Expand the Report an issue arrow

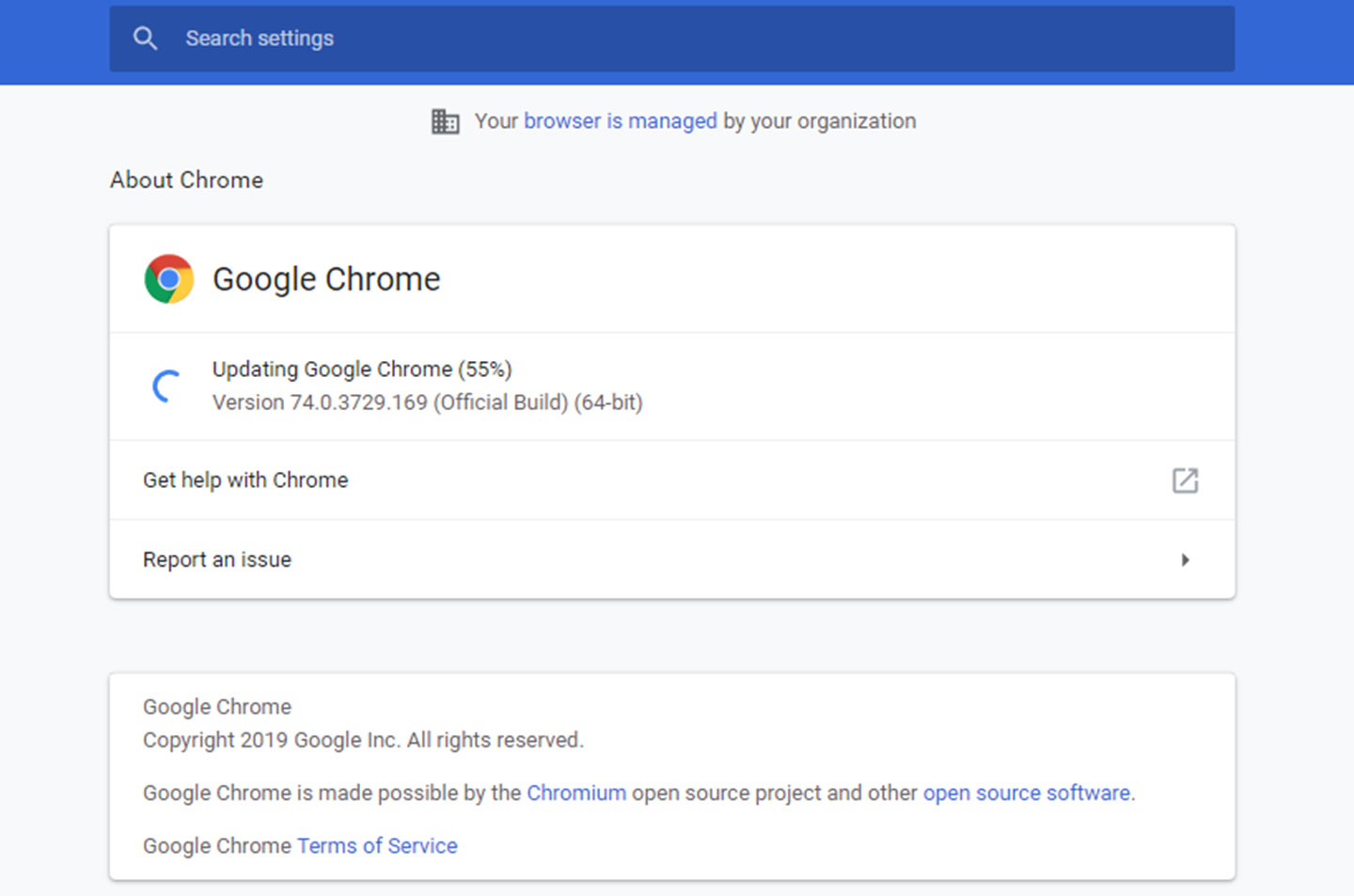(1185, 560)
